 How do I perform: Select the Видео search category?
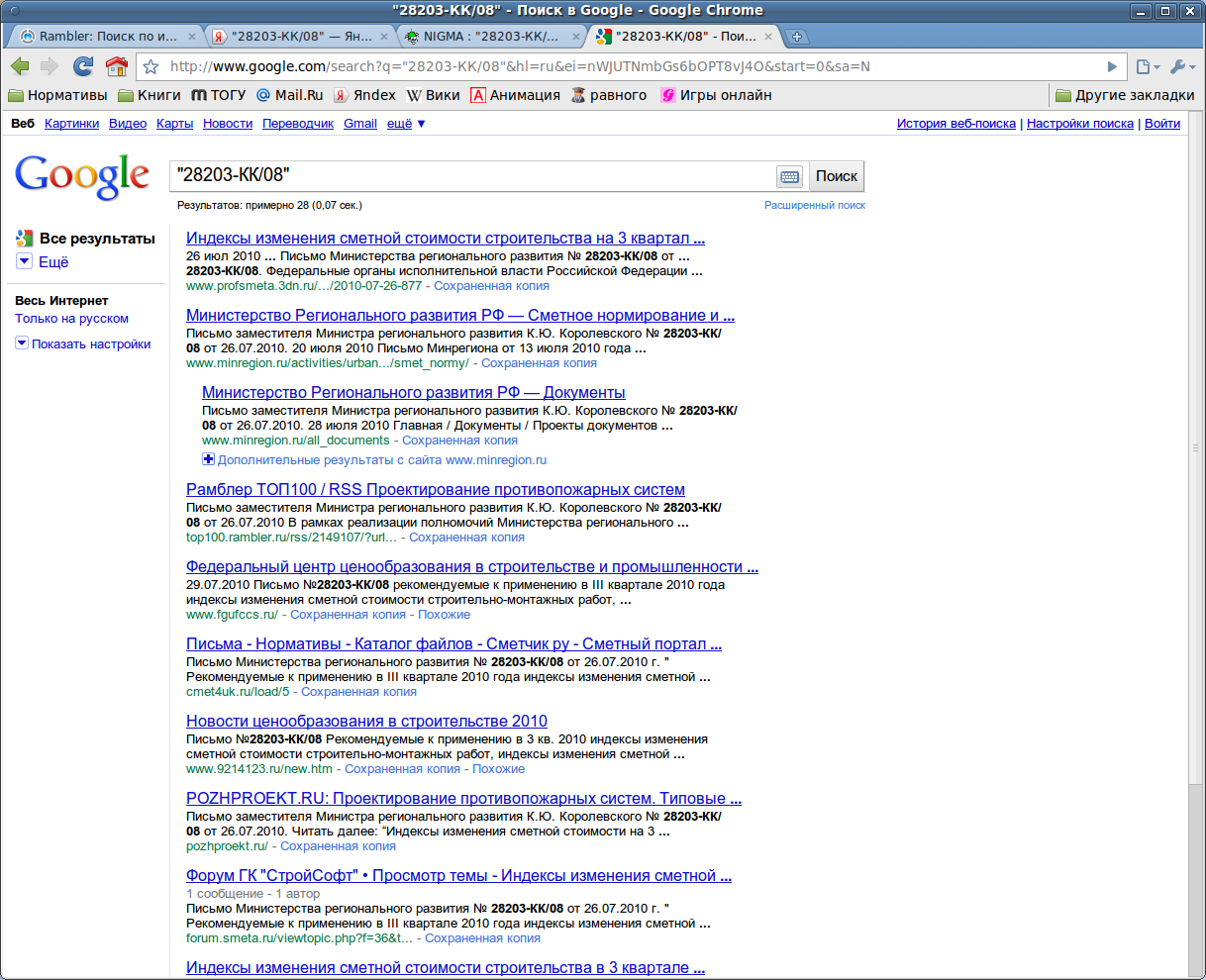pyautogui.click(x=128, y=124)
